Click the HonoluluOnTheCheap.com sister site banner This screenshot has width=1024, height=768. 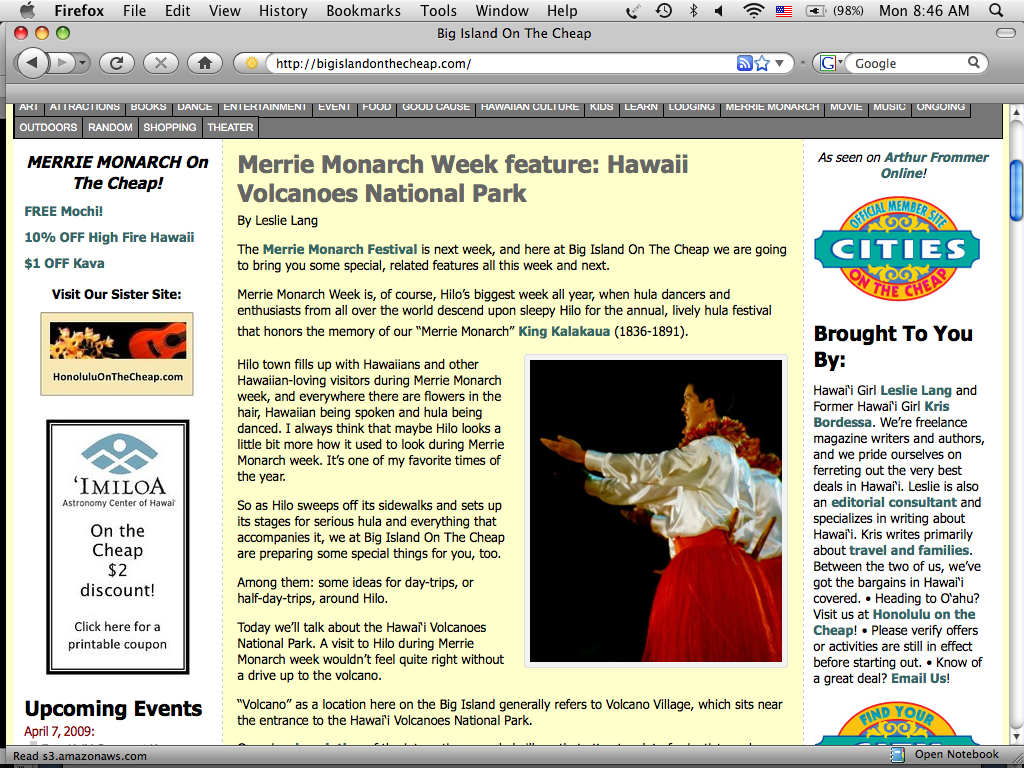point(117,353)
